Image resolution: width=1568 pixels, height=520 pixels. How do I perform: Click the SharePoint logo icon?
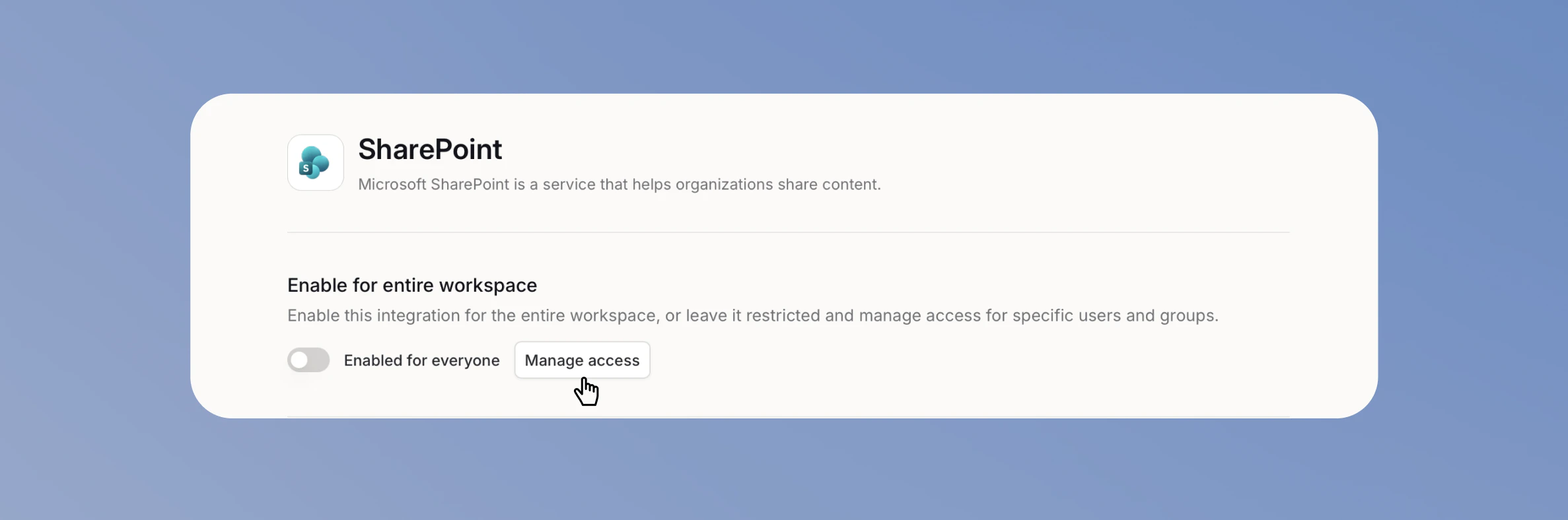[x=315, y=163]
